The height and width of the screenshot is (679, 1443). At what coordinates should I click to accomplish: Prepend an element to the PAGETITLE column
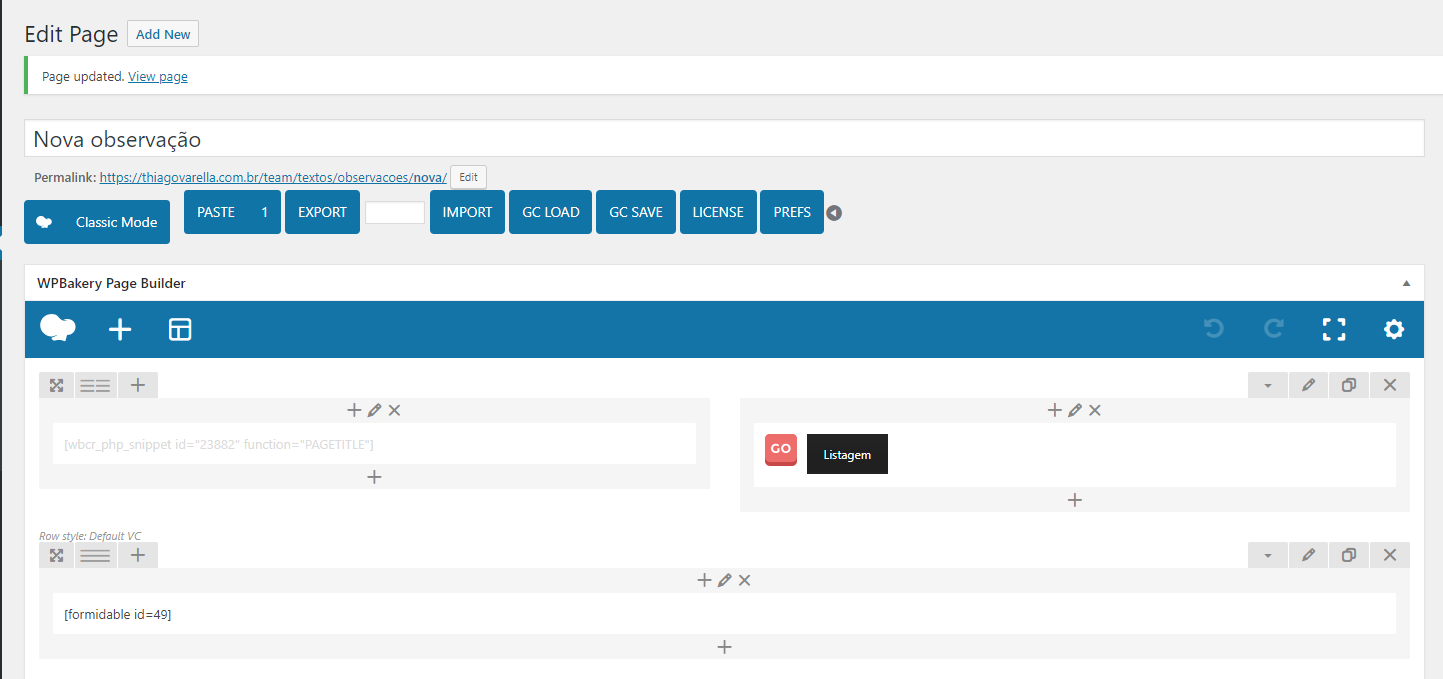(354, 410)
